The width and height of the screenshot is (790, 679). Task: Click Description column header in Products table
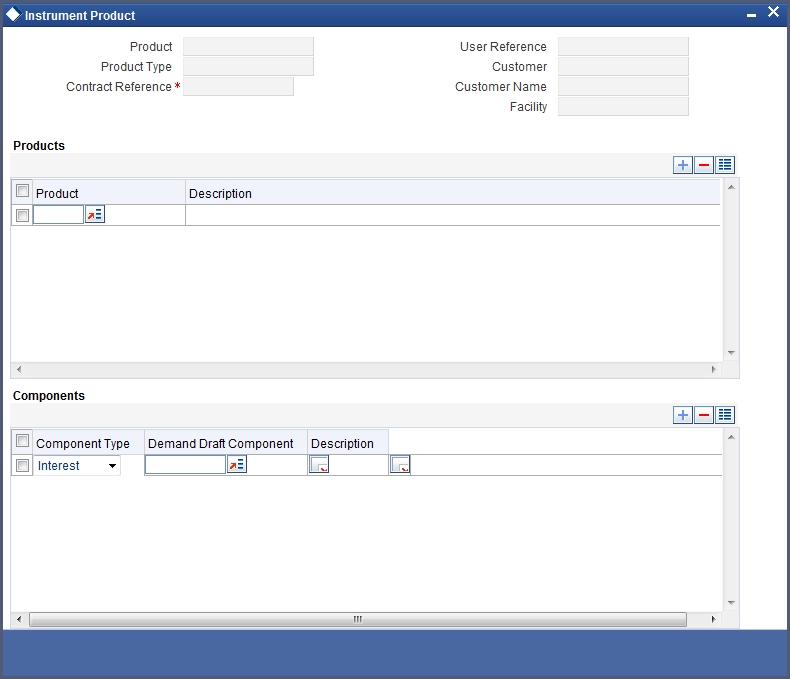tap(452, 193)
